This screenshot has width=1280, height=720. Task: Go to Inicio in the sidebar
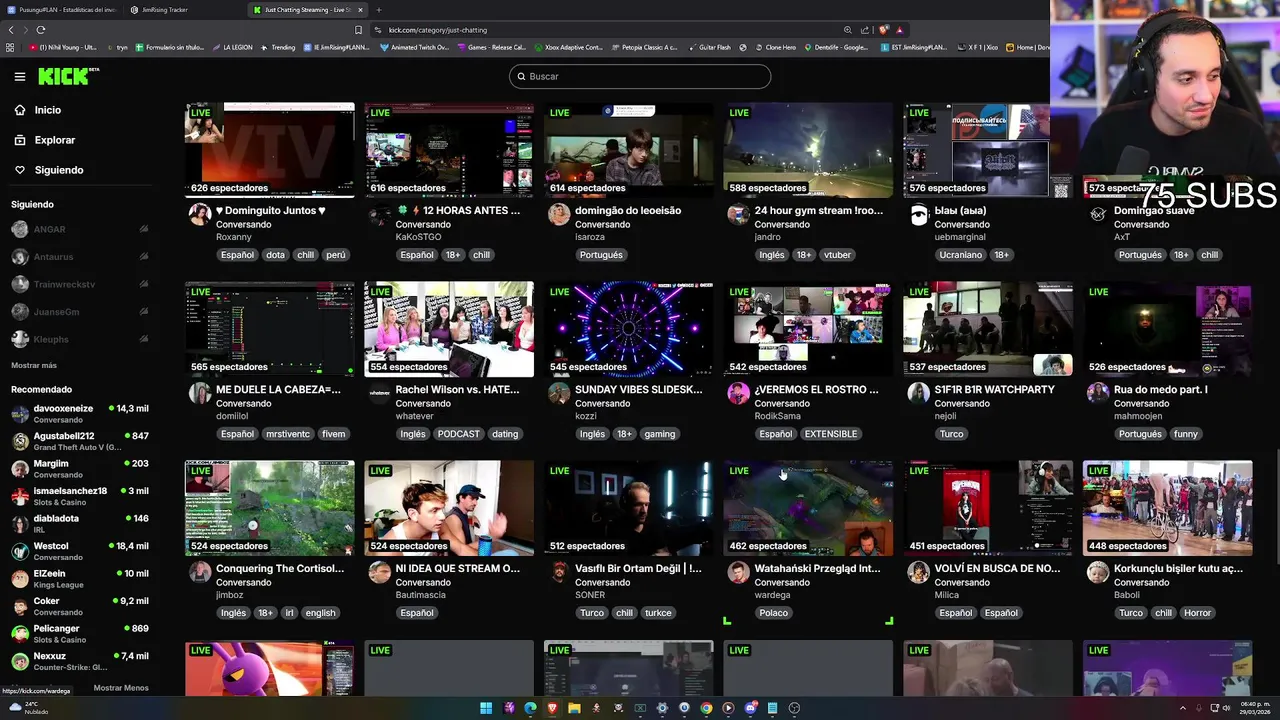(48, 110)
